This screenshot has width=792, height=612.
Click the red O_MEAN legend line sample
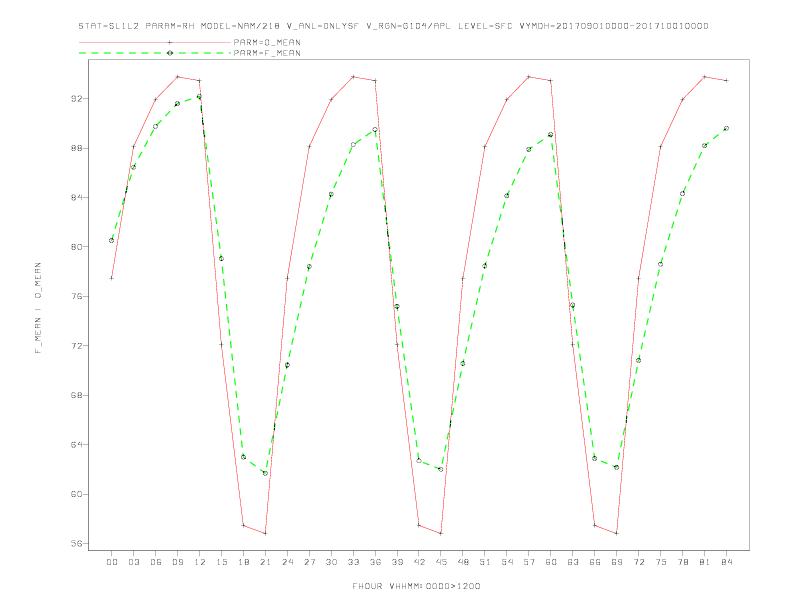(155, 42)
